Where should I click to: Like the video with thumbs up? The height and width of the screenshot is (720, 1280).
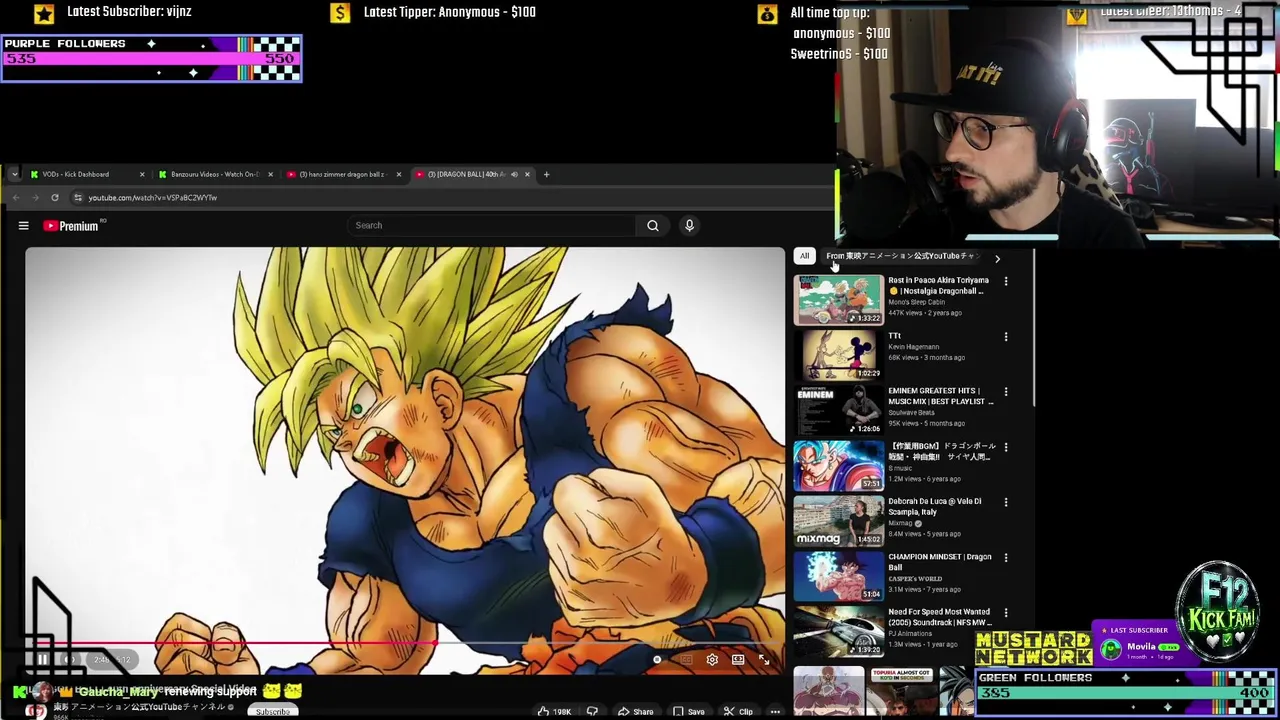coord(554,712)
